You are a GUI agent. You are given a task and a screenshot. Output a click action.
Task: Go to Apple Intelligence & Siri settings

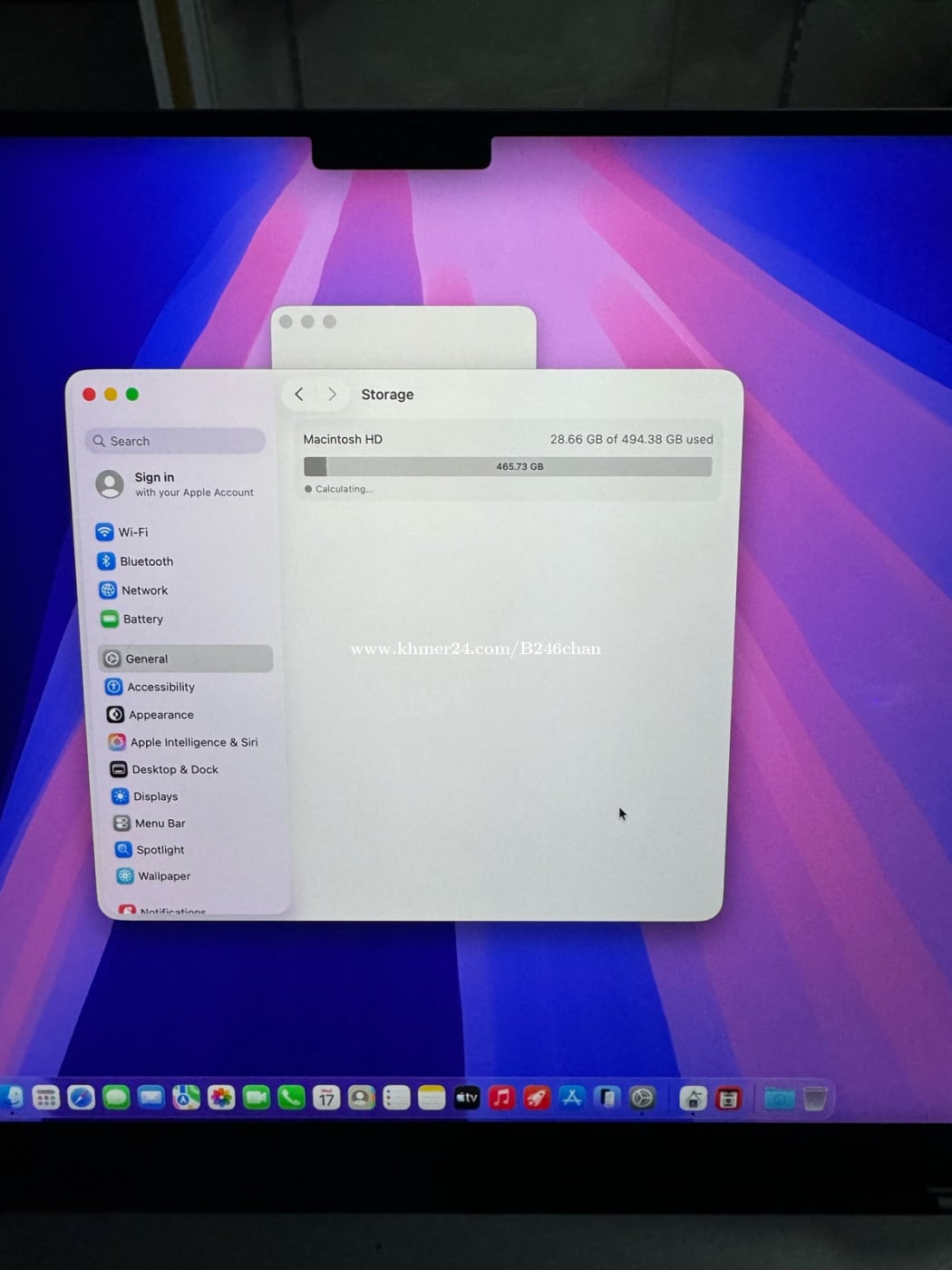coord(193,742)
